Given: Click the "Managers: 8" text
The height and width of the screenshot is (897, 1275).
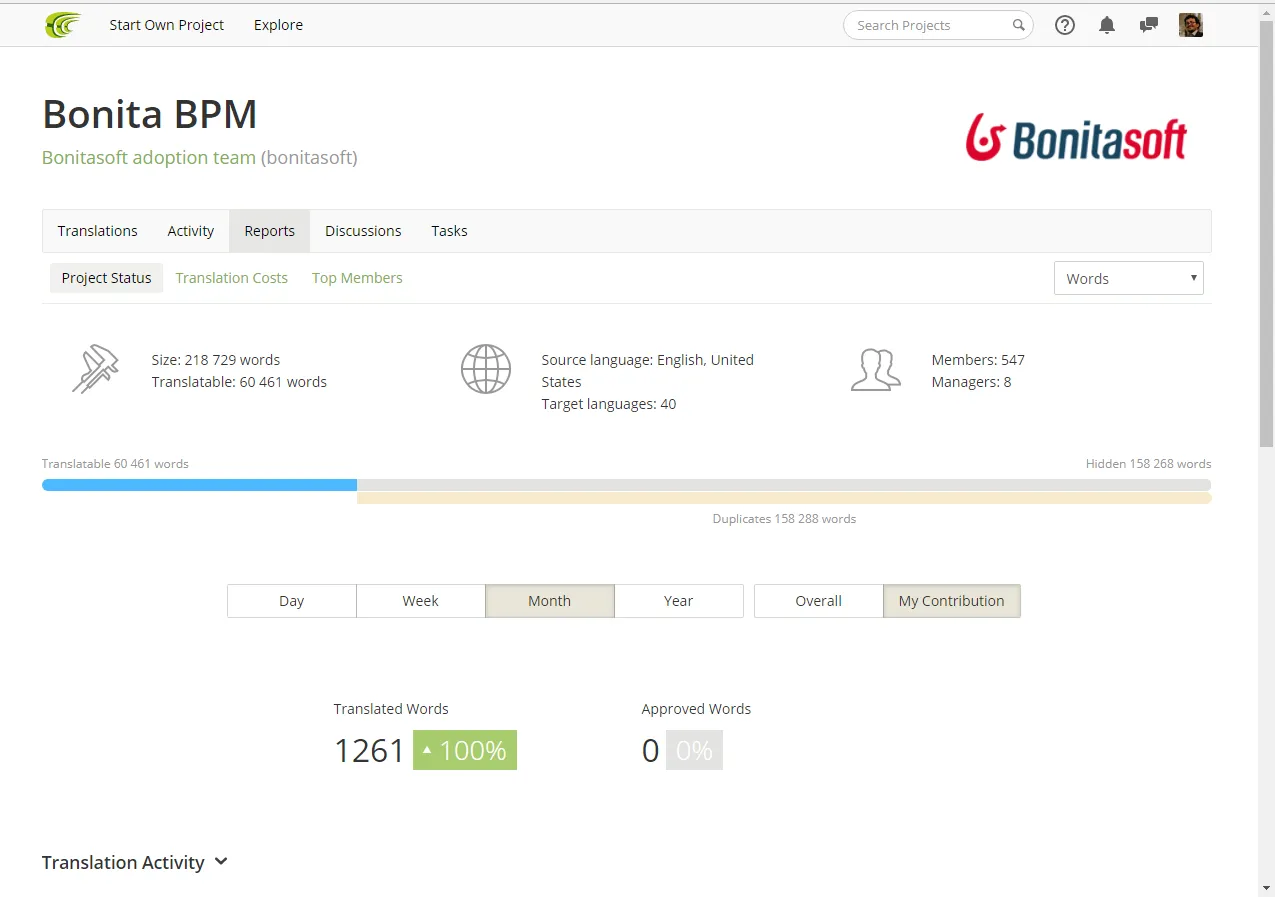Looking at the screenshot, I should point(971,382).
